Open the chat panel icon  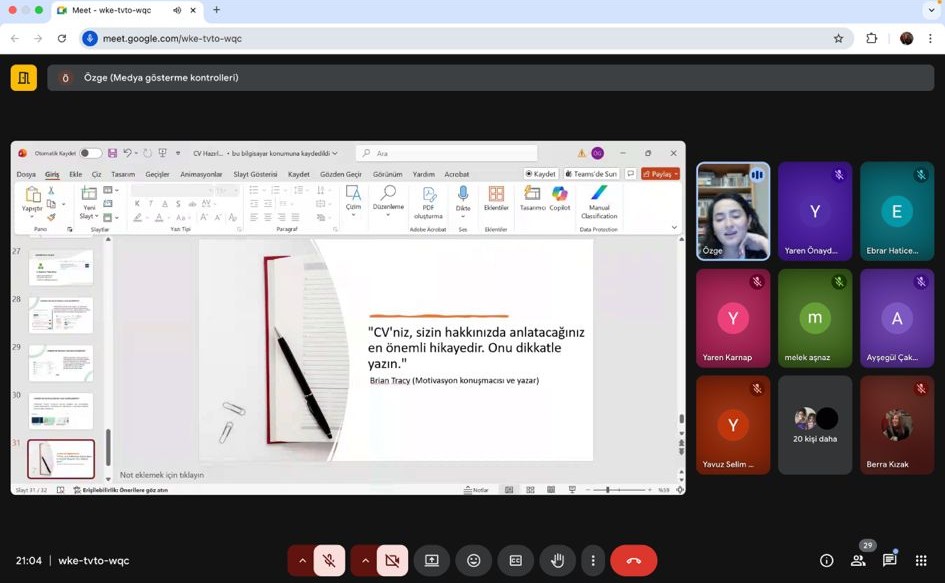click(889, 561)
